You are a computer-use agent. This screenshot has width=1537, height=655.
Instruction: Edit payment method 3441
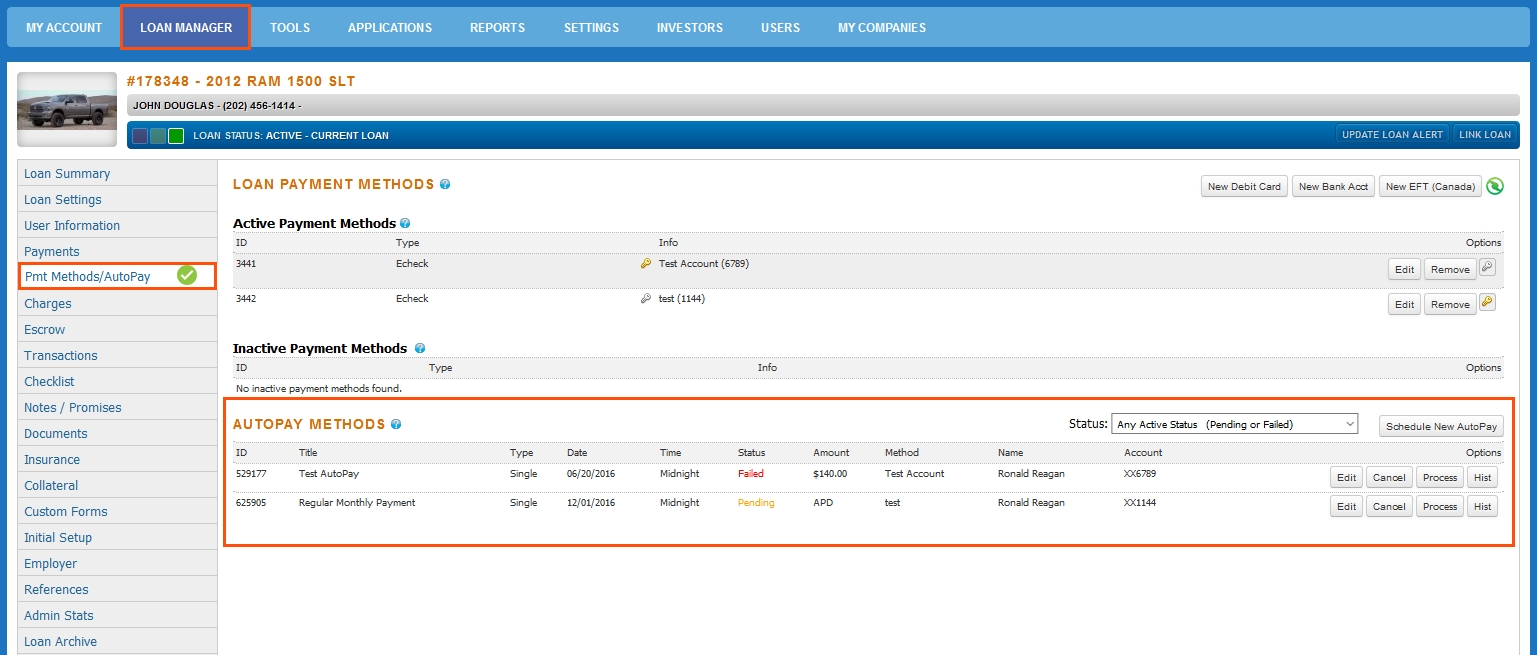pyautogui.click(x=1404, y=269)
